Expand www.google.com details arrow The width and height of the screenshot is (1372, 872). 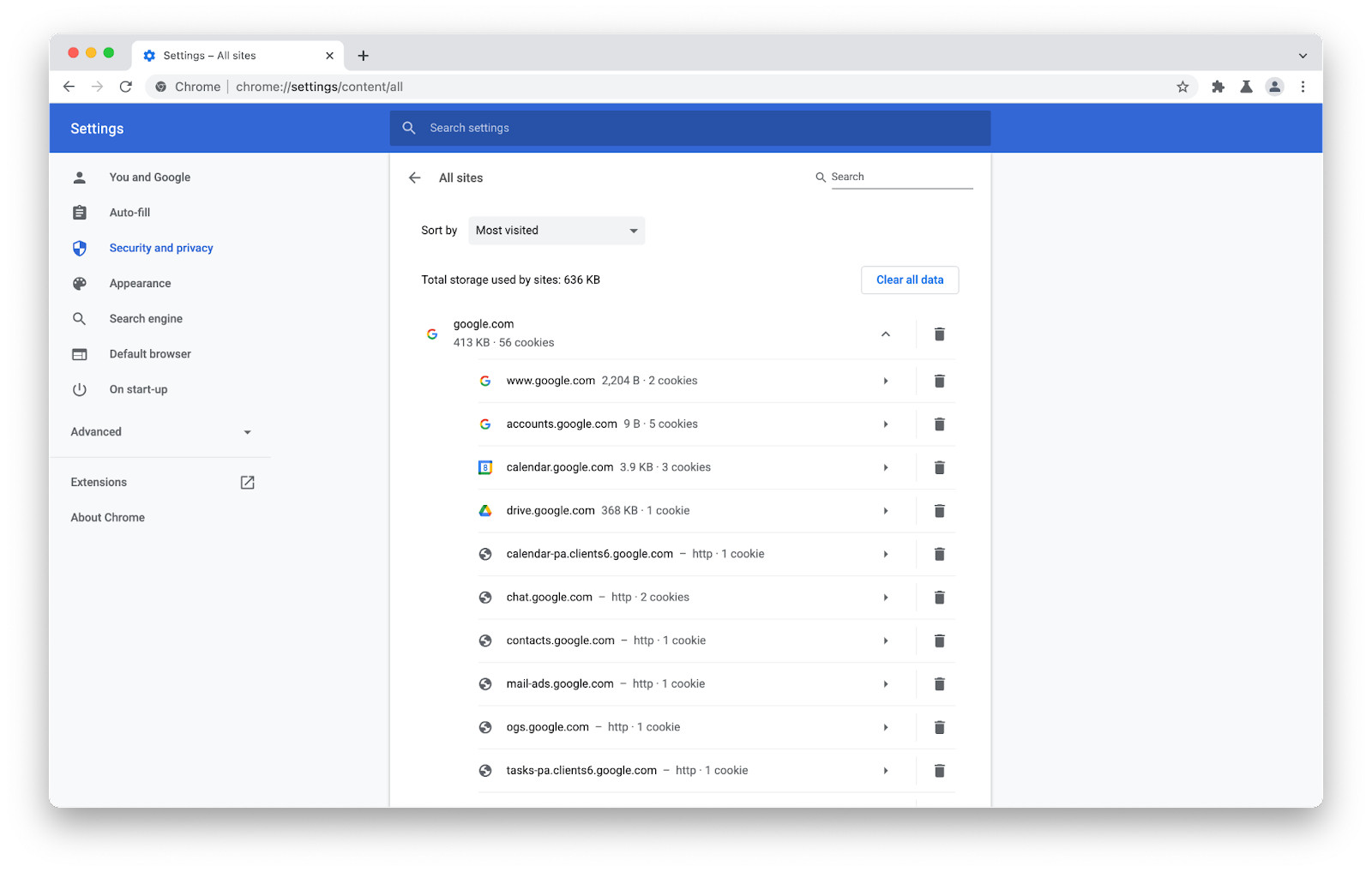tap(886, 381)
